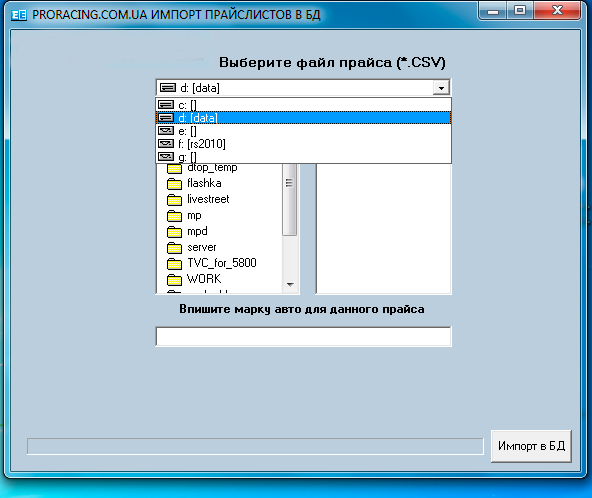Click the folder list scroll down arrow
Viewport: 592px width, 498px height.
pyautogui.click(x=290, y=285)
